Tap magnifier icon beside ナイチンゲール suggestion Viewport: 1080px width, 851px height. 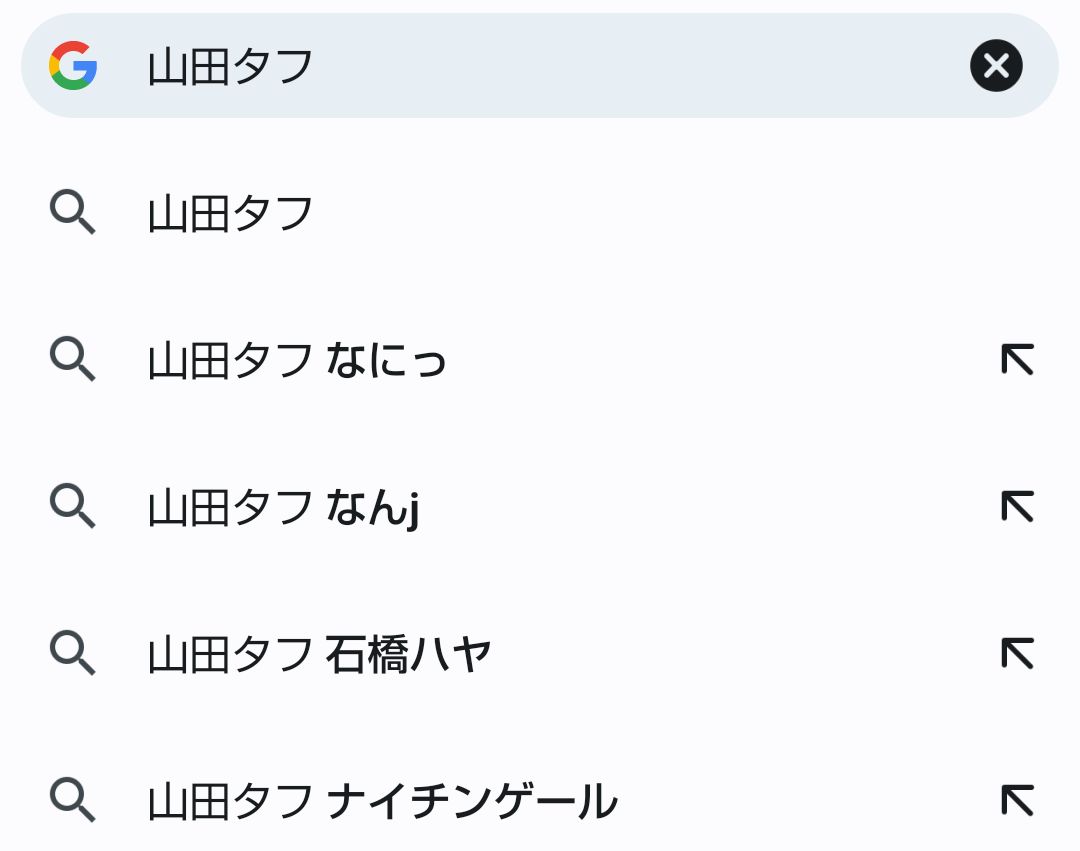[72, 800]
